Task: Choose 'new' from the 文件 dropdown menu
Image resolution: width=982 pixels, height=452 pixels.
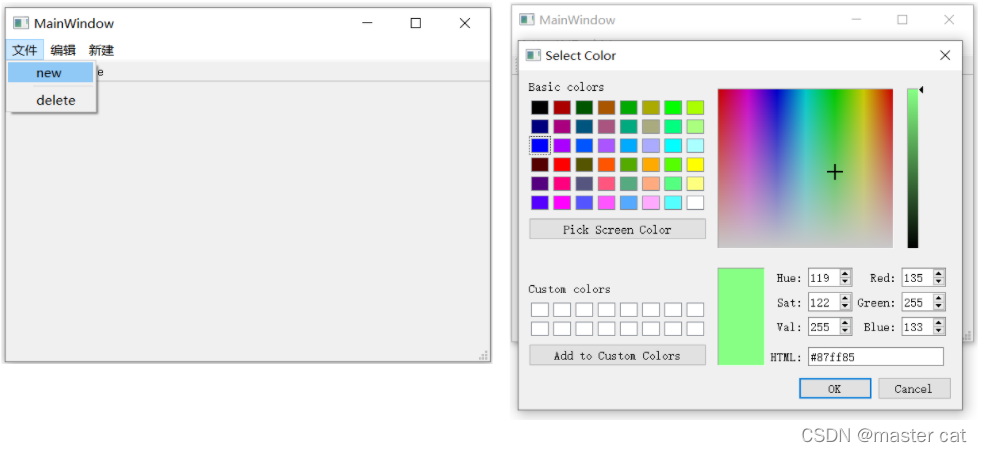Action: click(x=51, y=73)
